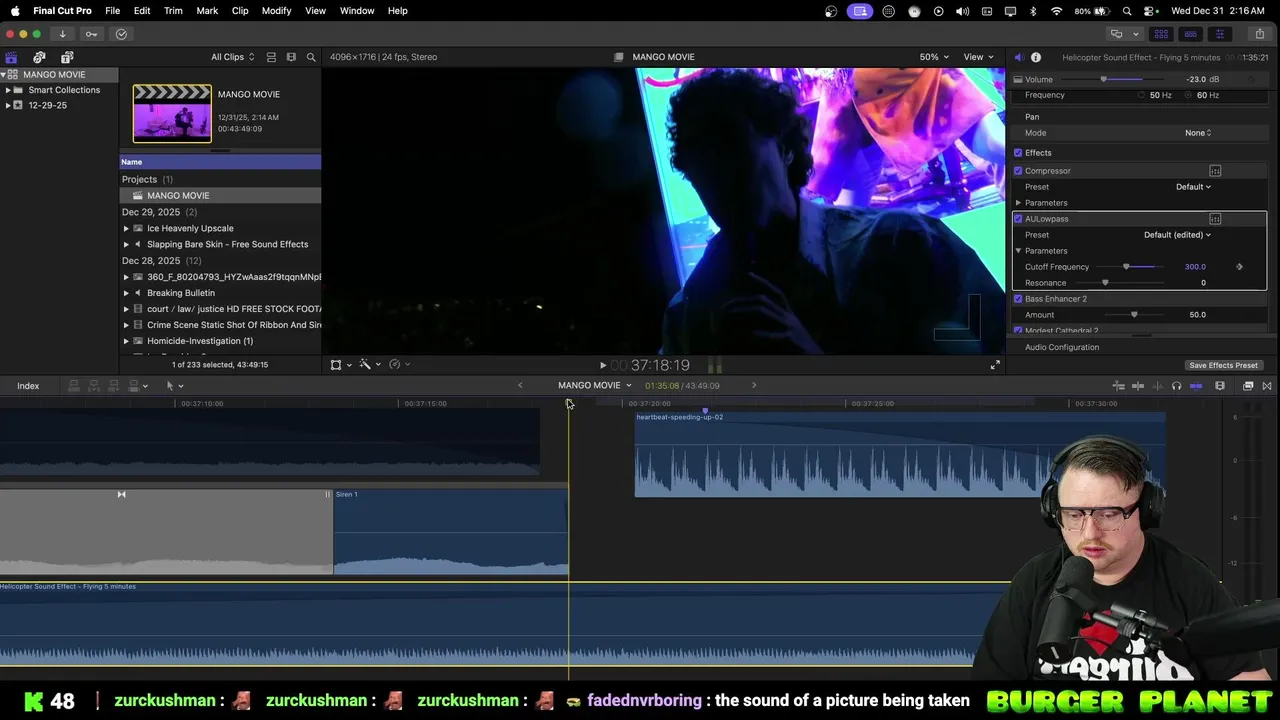Show or hide the Inspector sliders button
Viewport: 1280px width, 720px height.
pos(1219,34)
